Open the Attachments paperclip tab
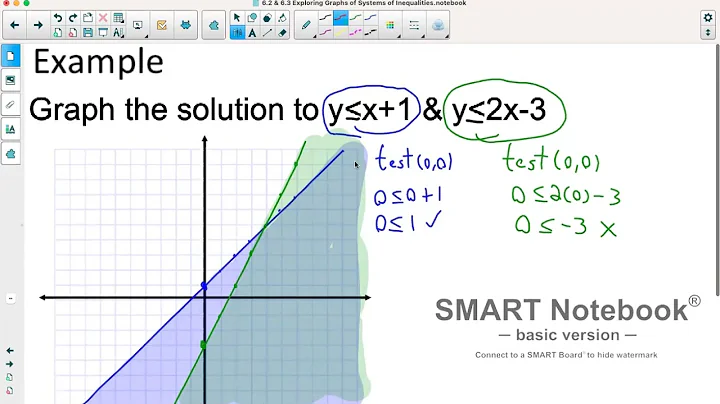The height and width of the screenshot is (404, 720). (x=11, y=105)
